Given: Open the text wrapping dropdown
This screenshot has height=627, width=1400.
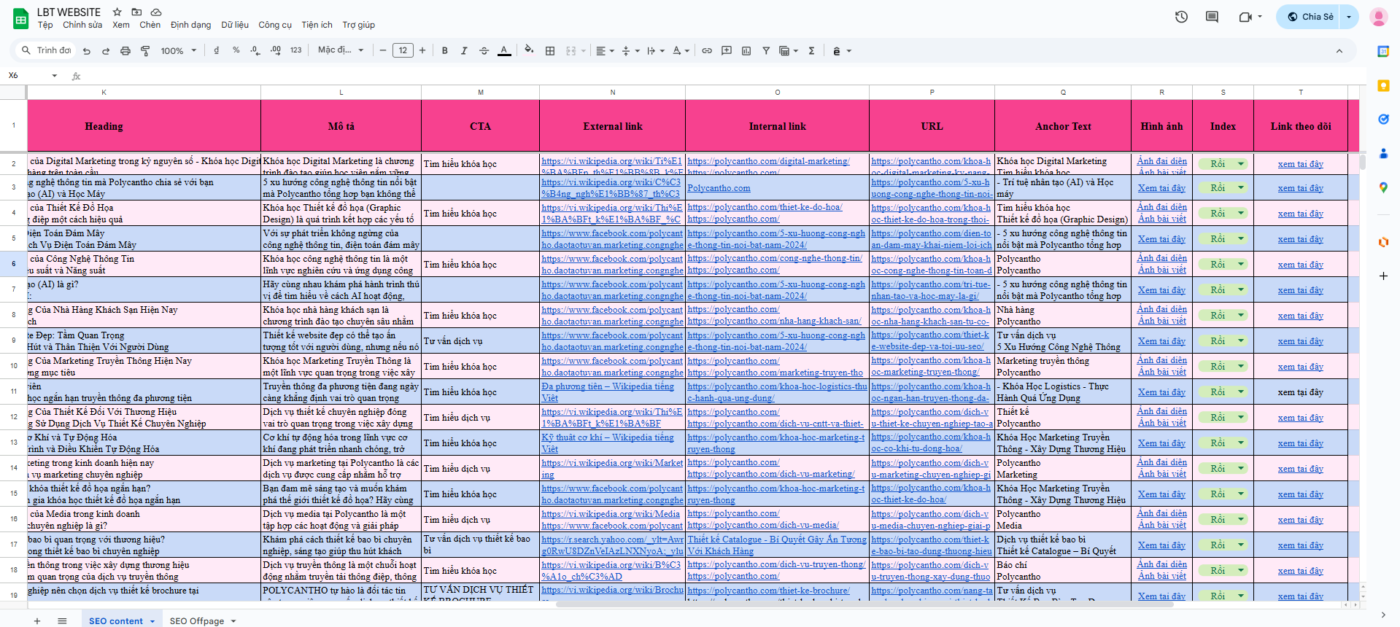Looking at the screenshot, I should pyautogui.click(x=655, y=50).
